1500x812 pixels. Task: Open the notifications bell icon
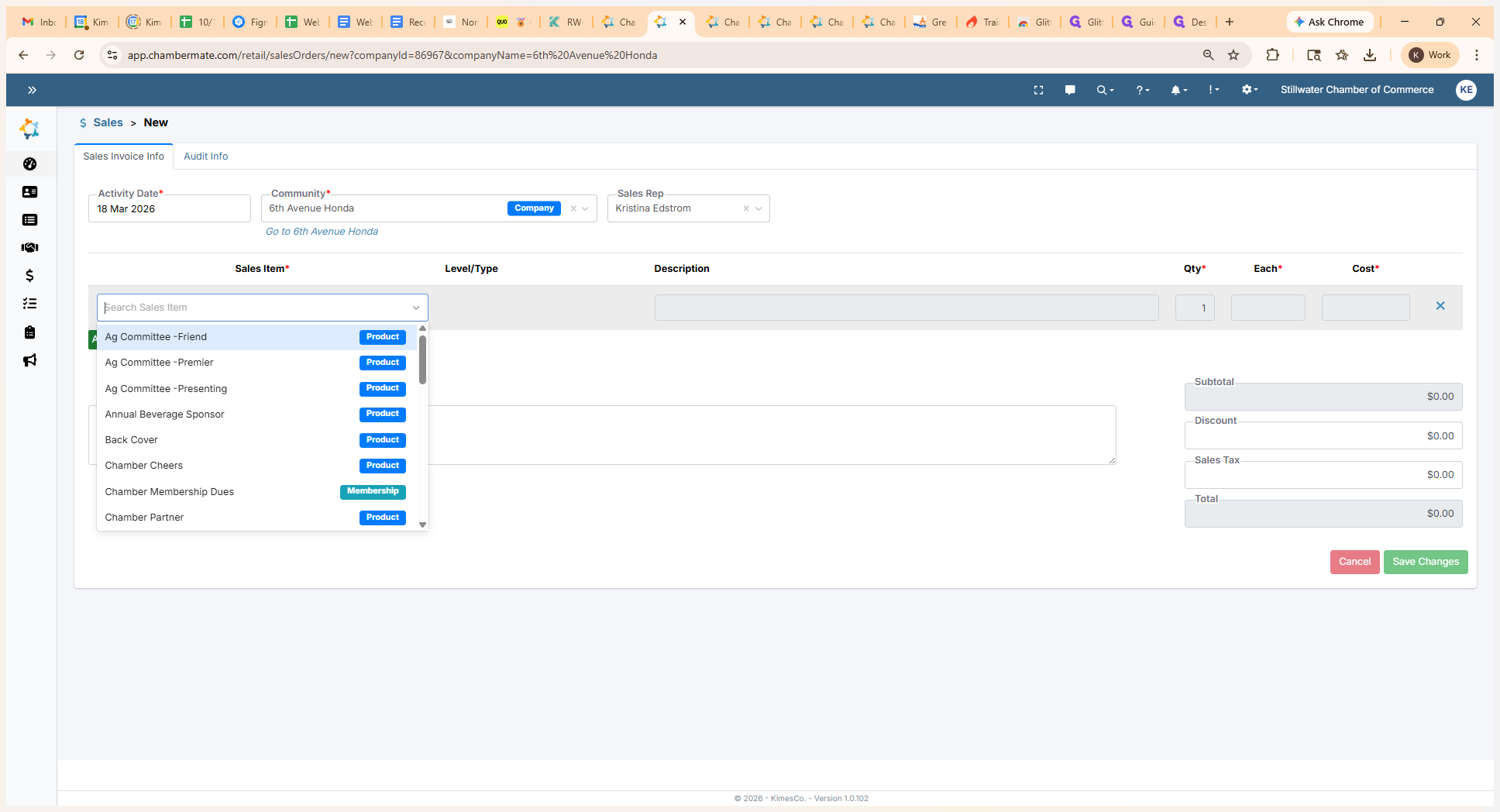tap(1178, 90)
